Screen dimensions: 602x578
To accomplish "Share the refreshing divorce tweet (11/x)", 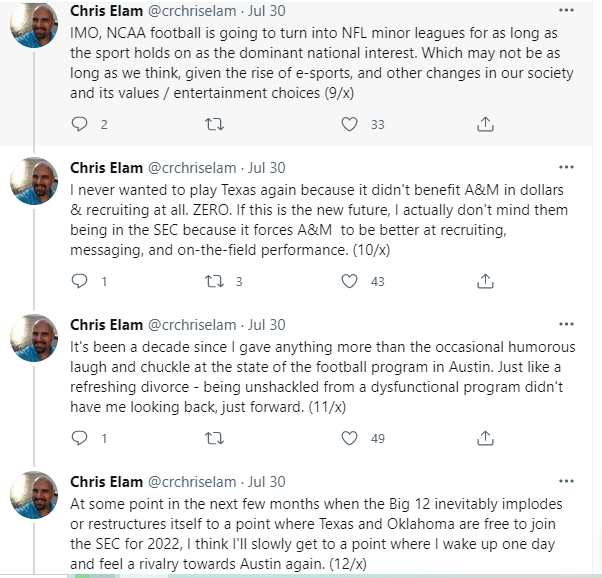I will pos(485,438).
